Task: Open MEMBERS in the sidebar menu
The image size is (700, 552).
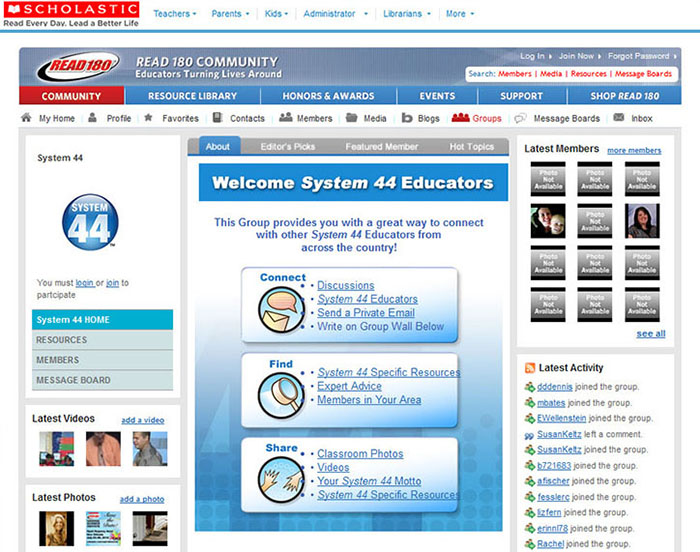Action: [102, 360]
